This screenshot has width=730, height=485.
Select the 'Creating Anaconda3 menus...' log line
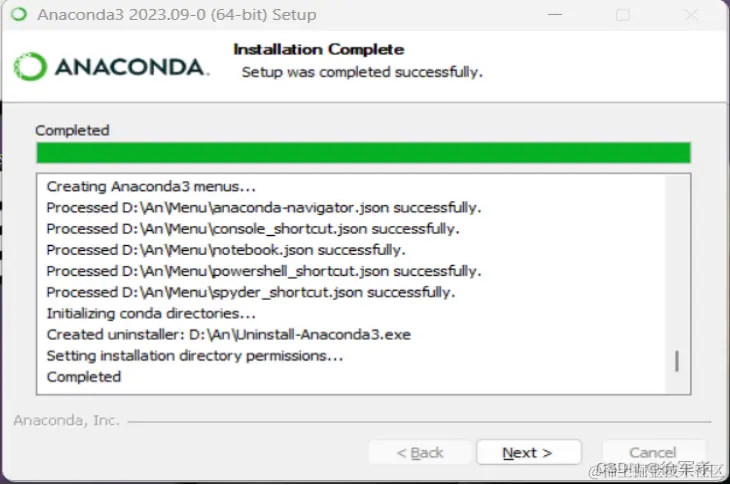(151, 186)
